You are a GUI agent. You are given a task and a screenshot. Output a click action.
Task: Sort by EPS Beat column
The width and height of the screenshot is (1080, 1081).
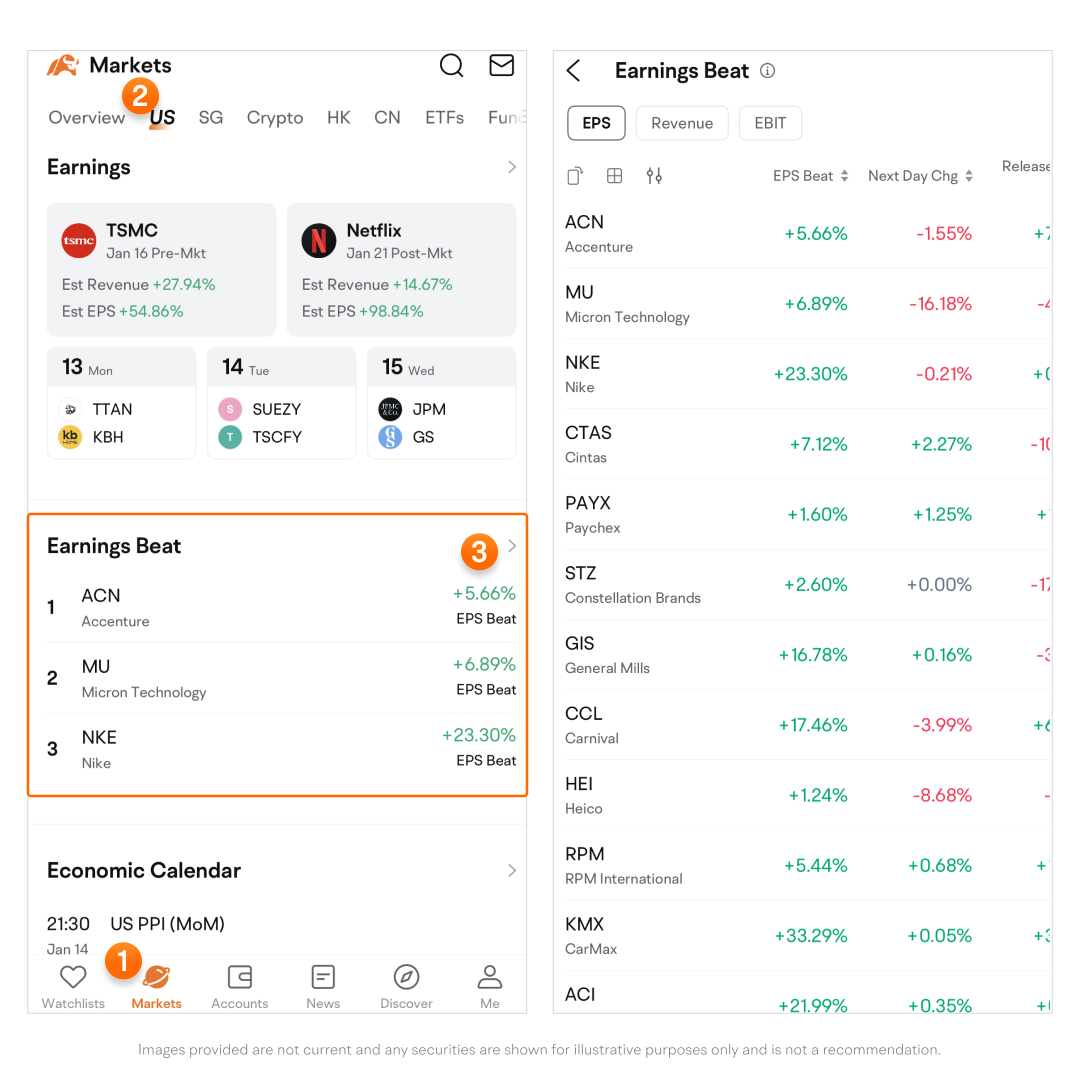(810, 176)
